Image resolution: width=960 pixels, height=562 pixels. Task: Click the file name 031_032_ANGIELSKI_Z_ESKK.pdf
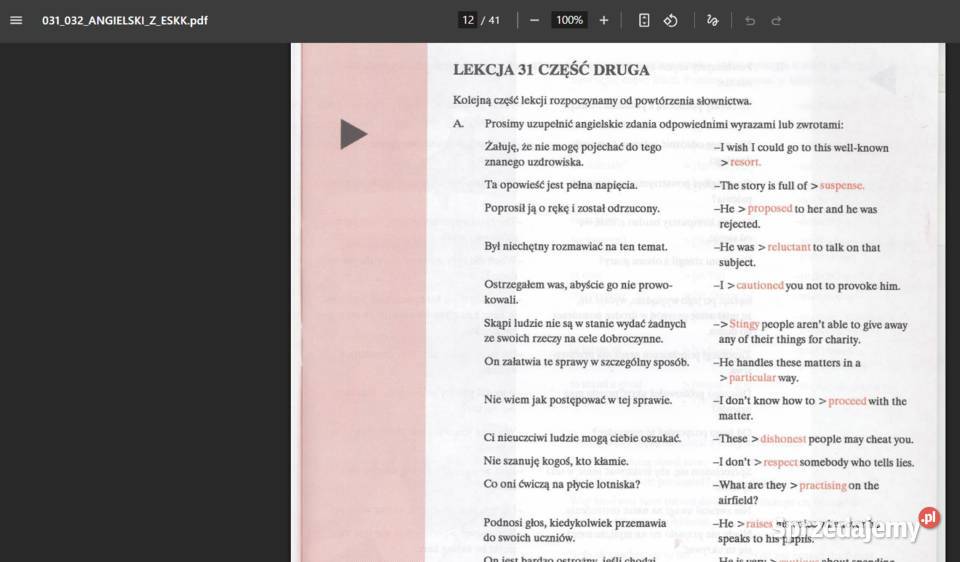click(125, 21)
